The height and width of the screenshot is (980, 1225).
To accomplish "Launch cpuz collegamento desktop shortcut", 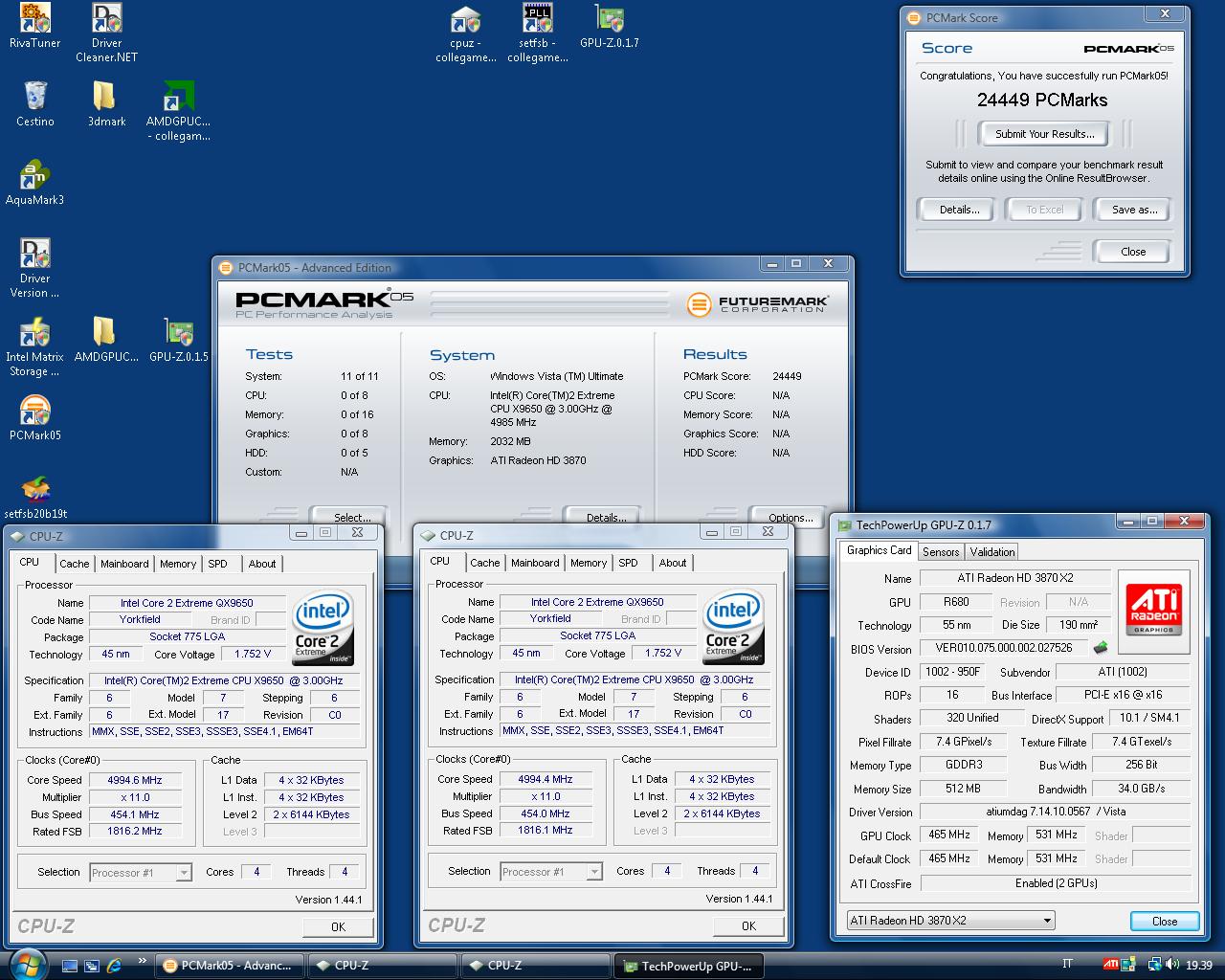I will pos(465,18).
